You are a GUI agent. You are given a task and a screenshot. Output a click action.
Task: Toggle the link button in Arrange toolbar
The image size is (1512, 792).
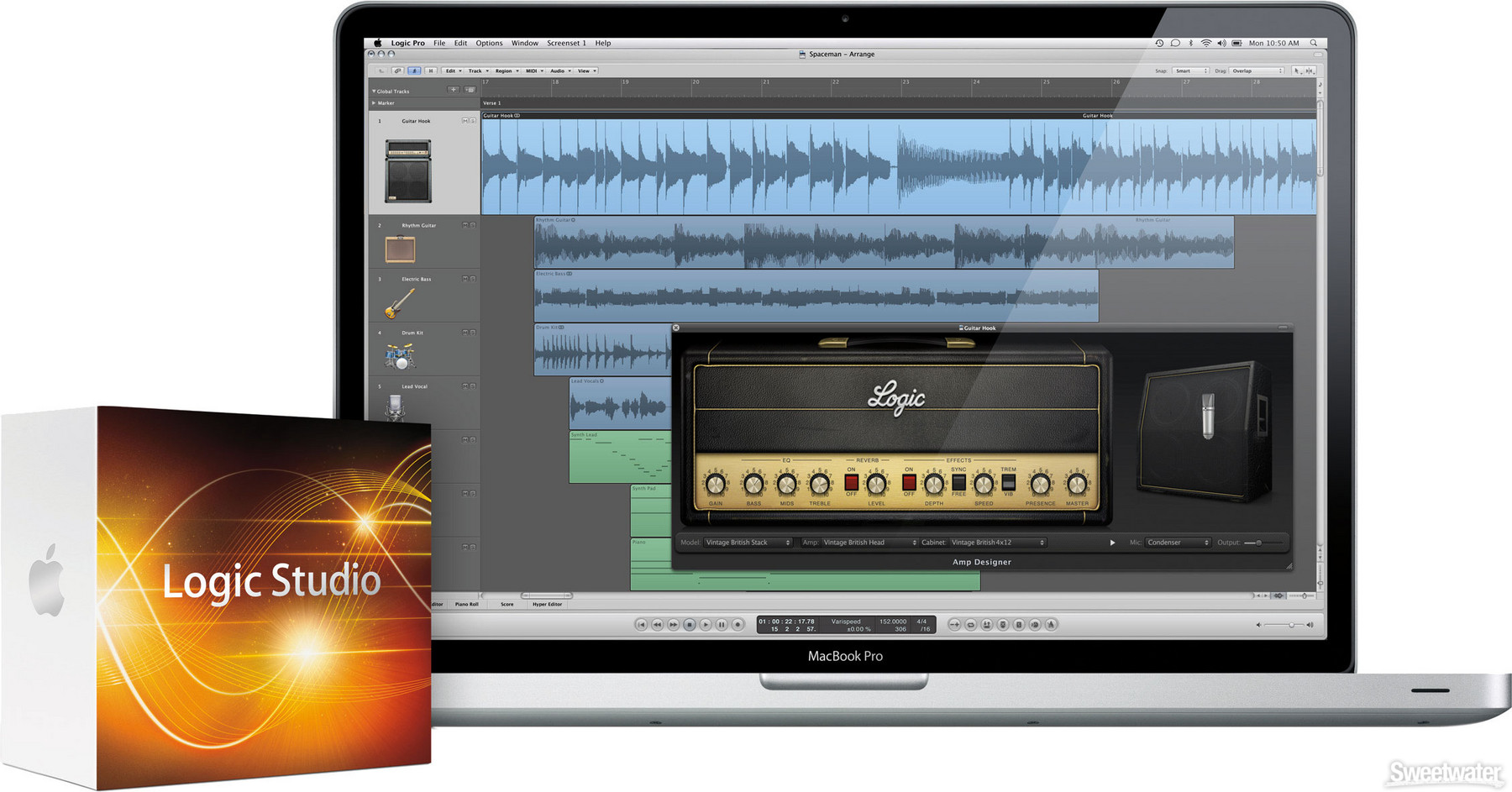pyautogui.click(x=397, y=71)
